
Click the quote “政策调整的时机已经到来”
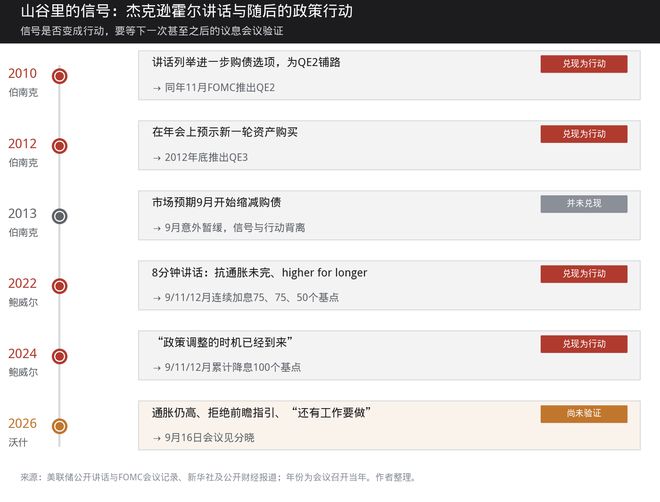(x=225, y=342)
